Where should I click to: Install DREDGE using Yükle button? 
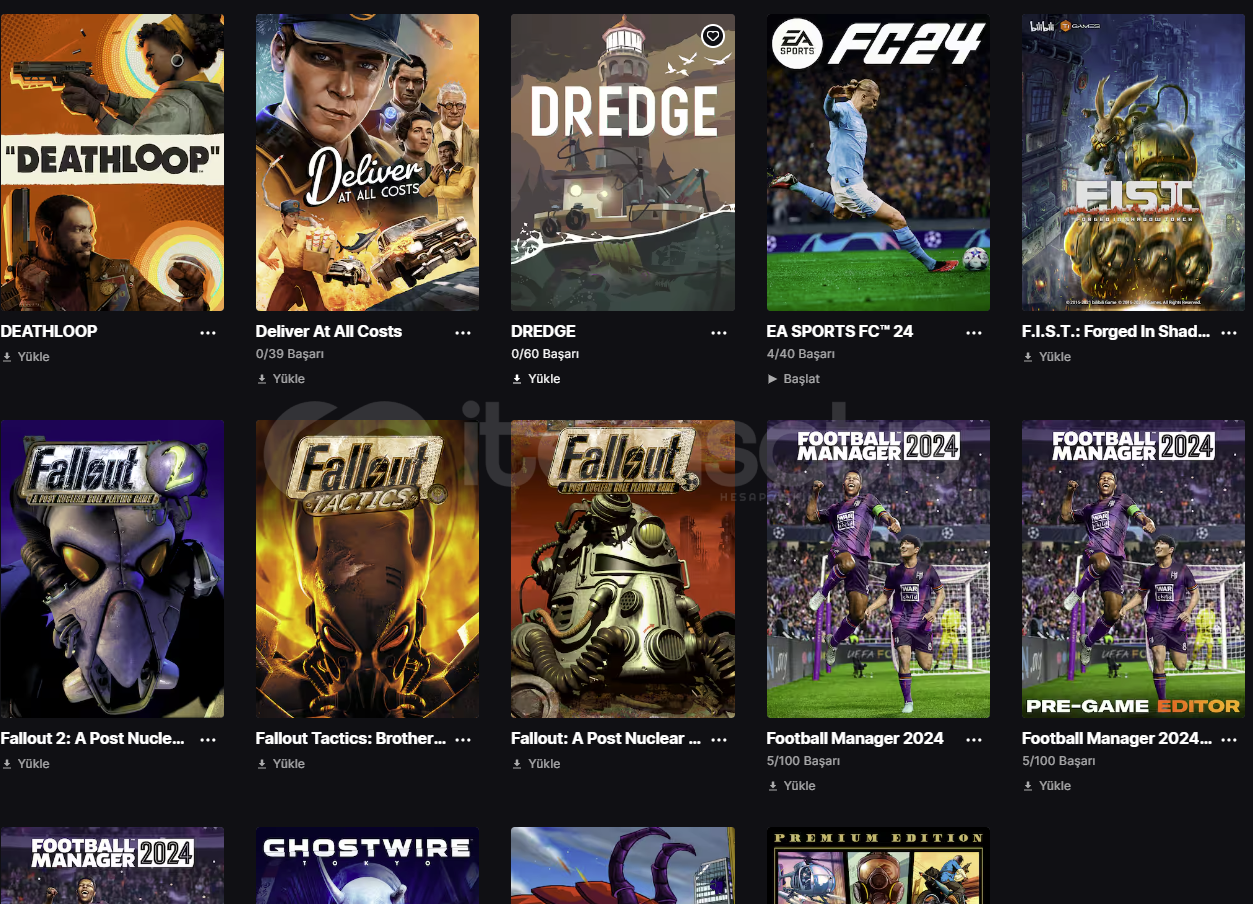[x=536, y=379]
